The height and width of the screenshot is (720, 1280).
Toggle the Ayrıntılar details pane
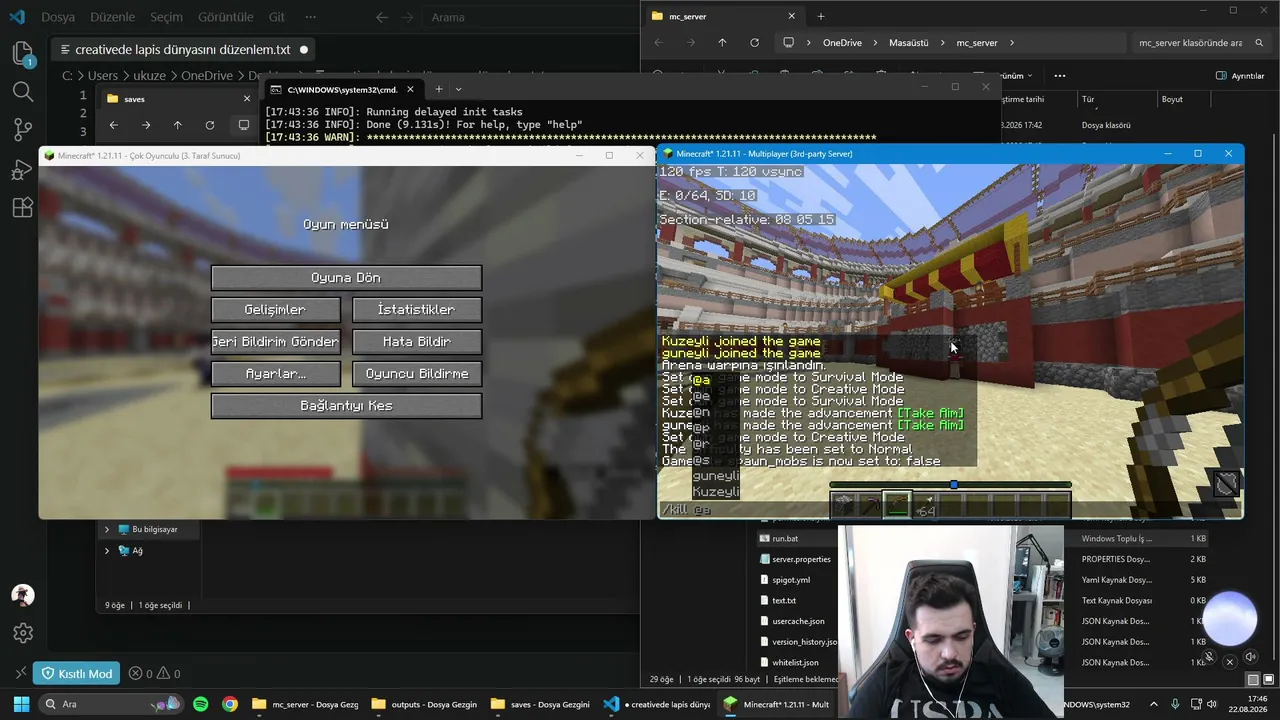point(1240,76)
